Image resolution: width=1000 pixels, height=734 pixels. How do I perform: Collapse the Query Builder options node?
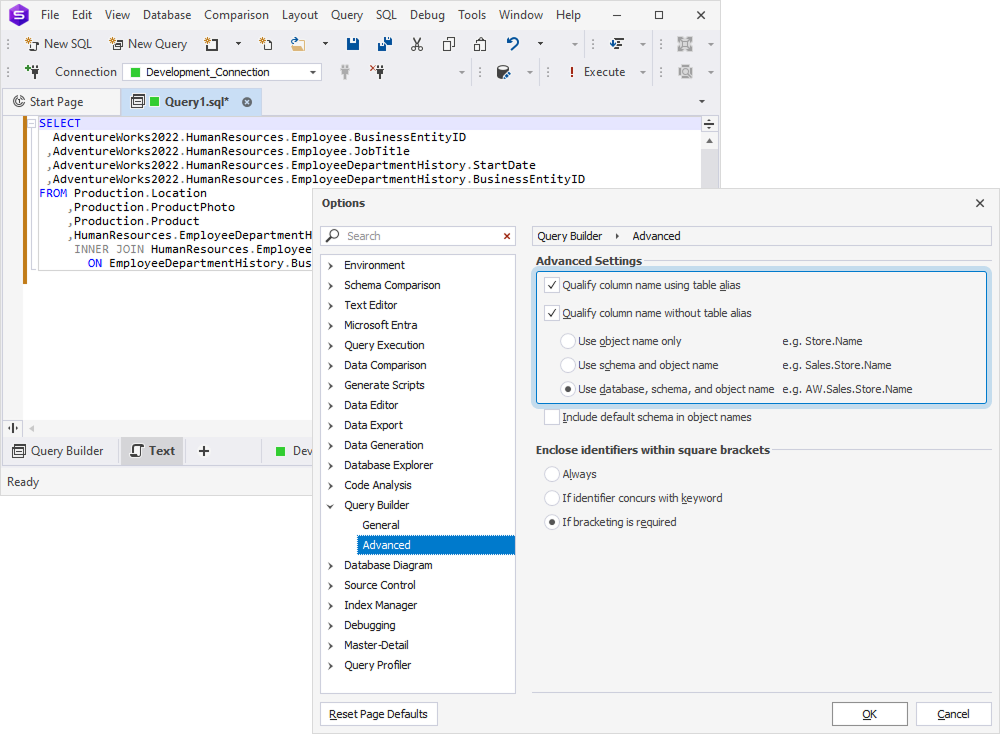(x=330, y=506)
